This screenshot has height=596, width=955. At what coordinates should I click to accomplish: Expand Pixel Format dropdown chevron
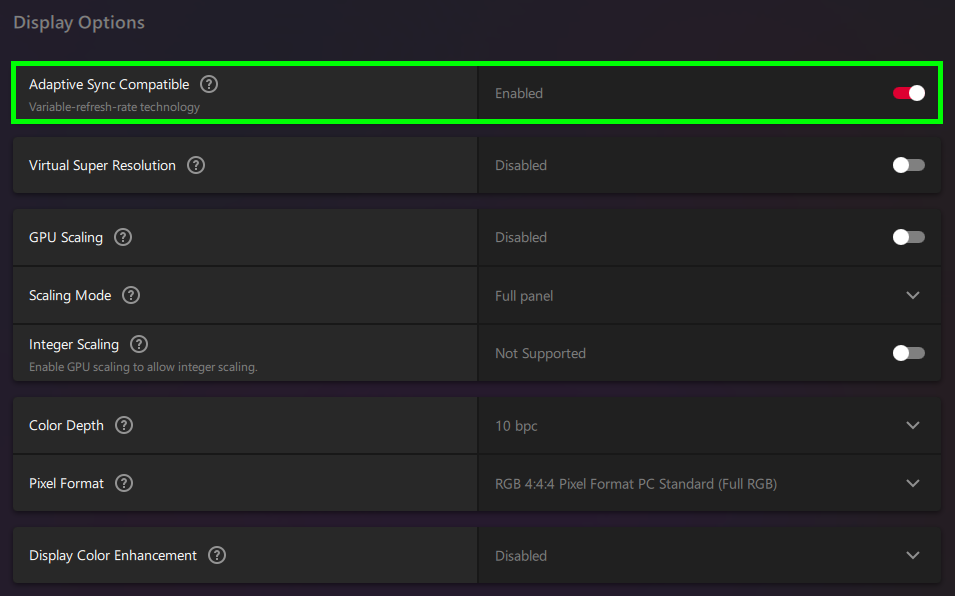click(x=912, y=484)
